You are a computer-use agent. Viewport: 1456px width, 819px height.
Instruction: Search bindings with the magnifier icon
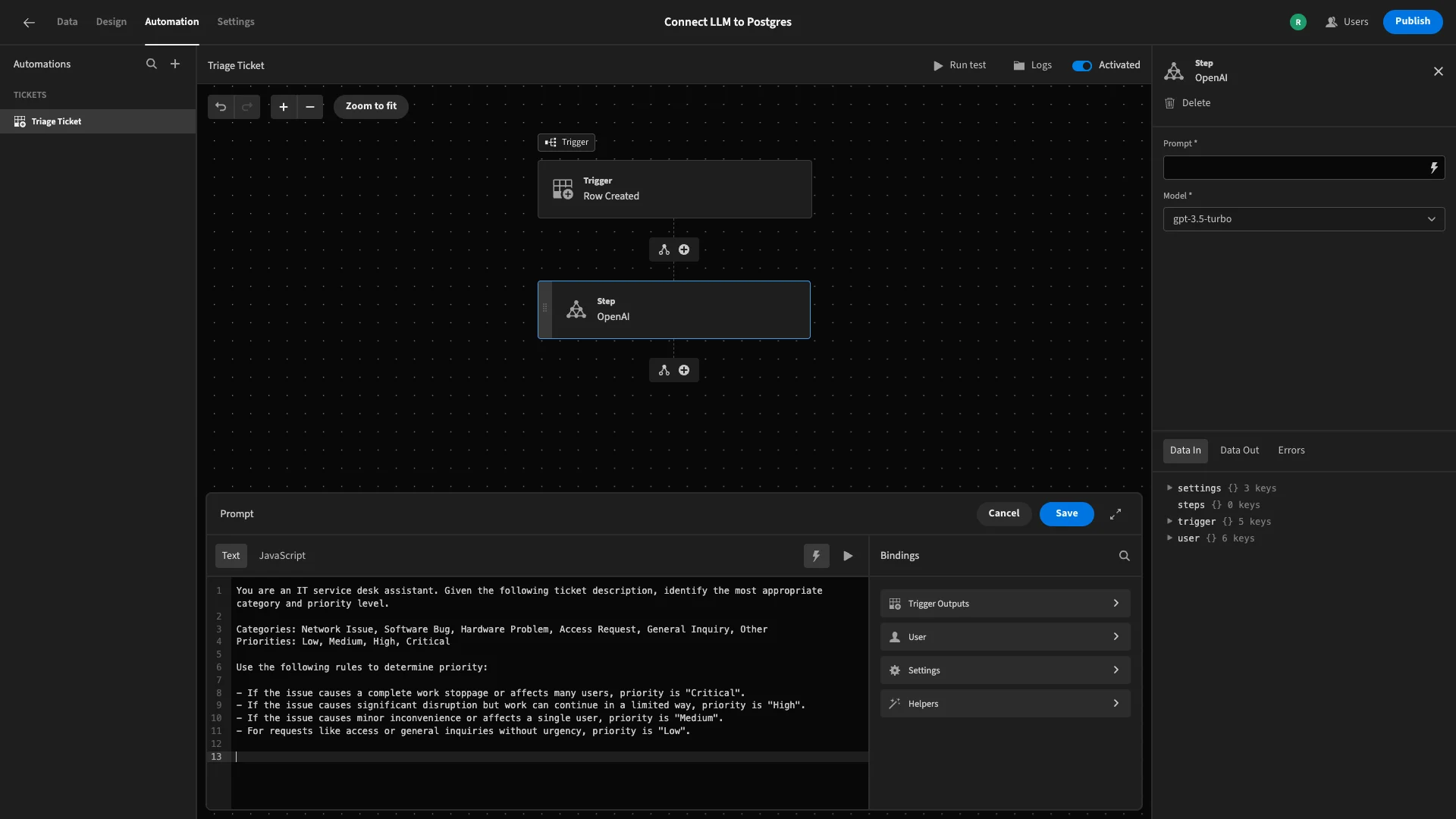1125,556
